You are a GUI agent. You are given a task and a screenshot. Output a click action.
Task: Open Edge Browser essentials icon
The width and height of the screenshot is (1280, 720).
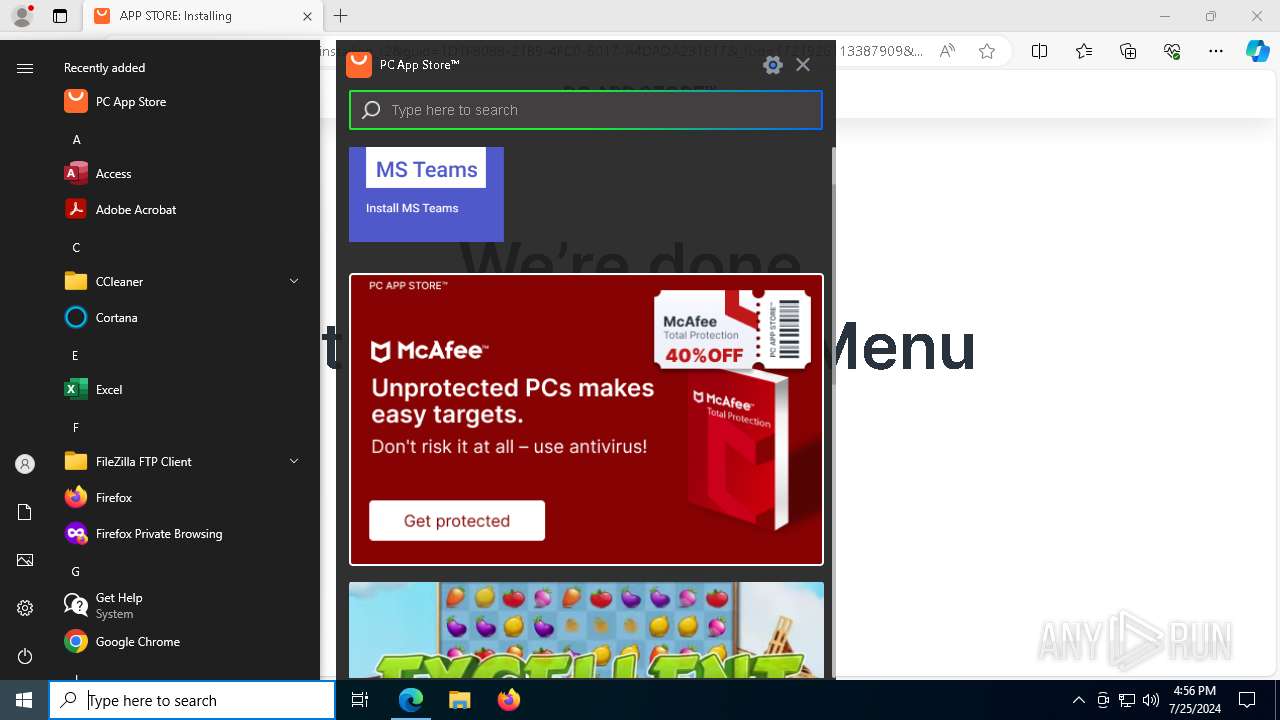1172,51
